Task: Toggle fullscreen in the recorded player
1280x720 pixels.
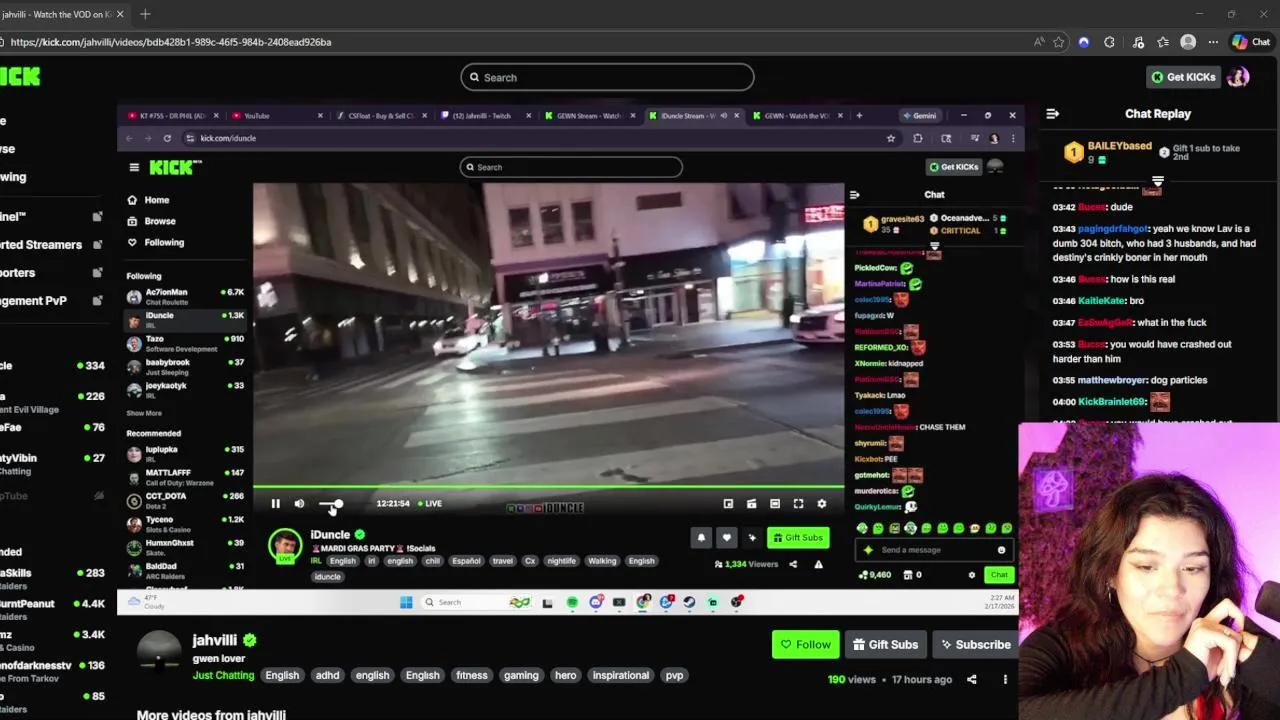Action: [798, 504]
